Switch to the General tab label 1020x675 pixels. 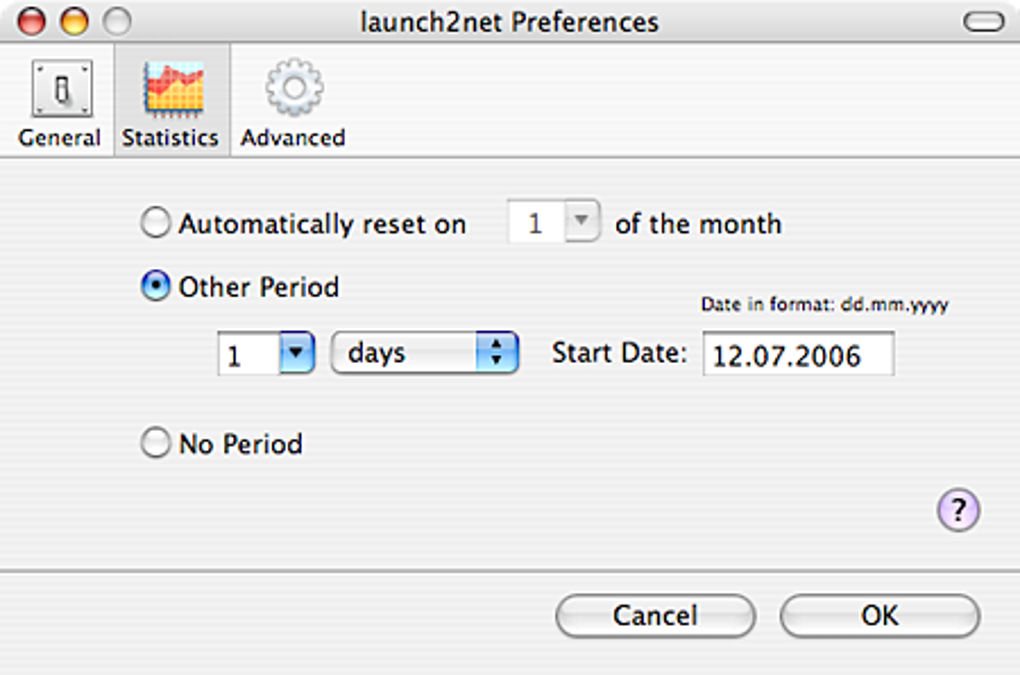coord(60,138)
